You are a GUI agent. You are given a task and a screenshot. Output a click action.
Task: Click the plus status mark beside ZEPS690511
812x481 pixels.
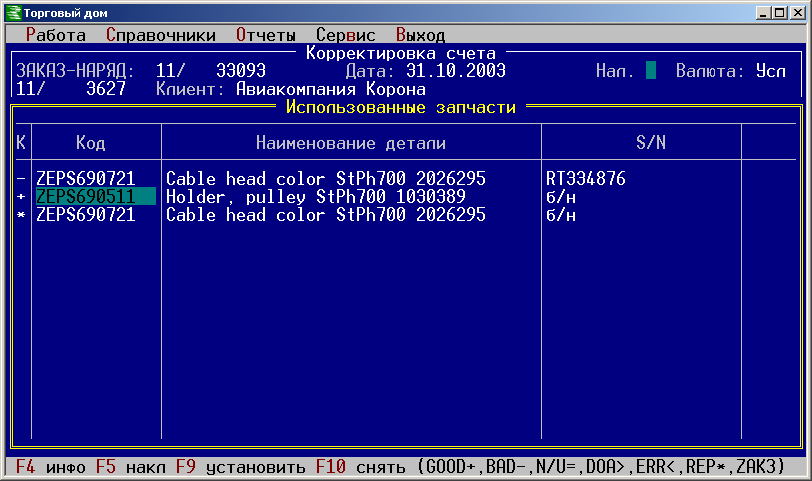tap(21, 197)
